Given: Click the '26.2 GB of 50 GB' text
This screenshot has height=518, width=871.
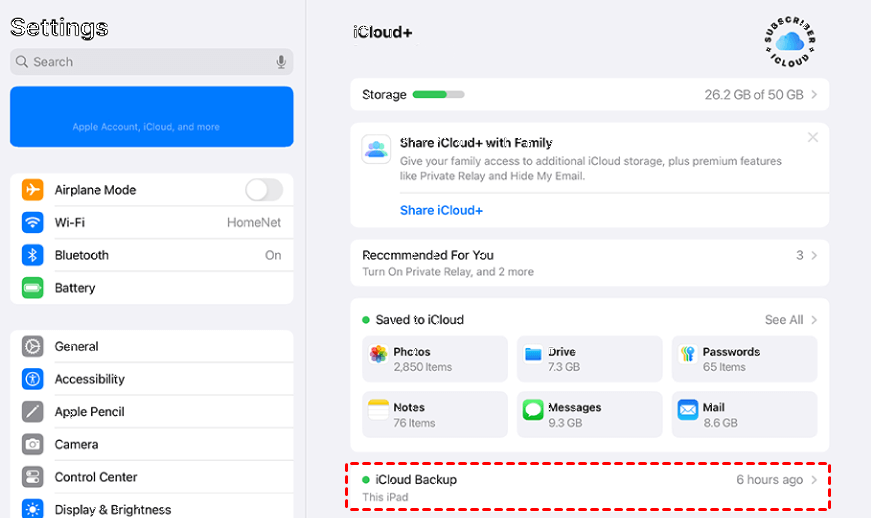Looking at the screenshot, I should pyautogui.click(x=754, y=95).
